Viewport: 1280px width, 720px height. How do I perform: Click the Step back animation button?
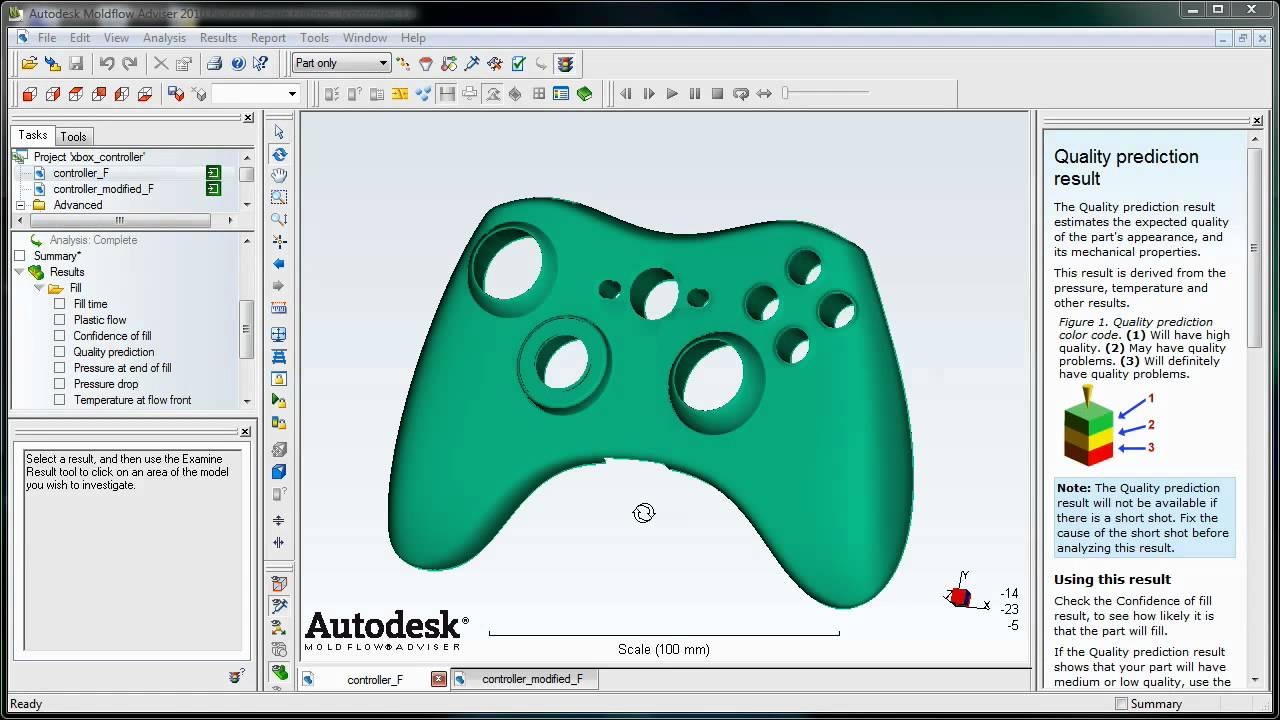tap(626, 94)
